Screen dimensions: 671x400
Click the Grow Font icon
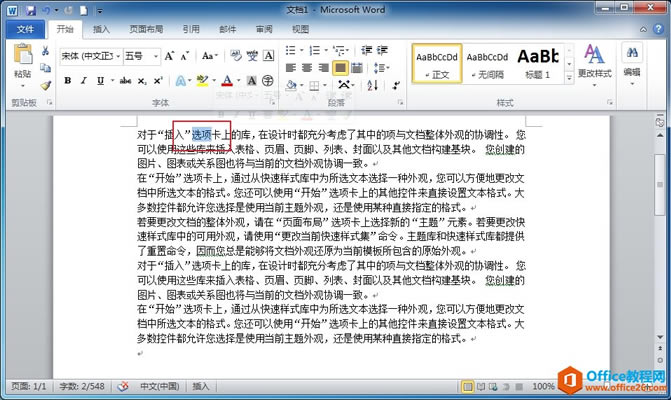[x=169, y=56]
